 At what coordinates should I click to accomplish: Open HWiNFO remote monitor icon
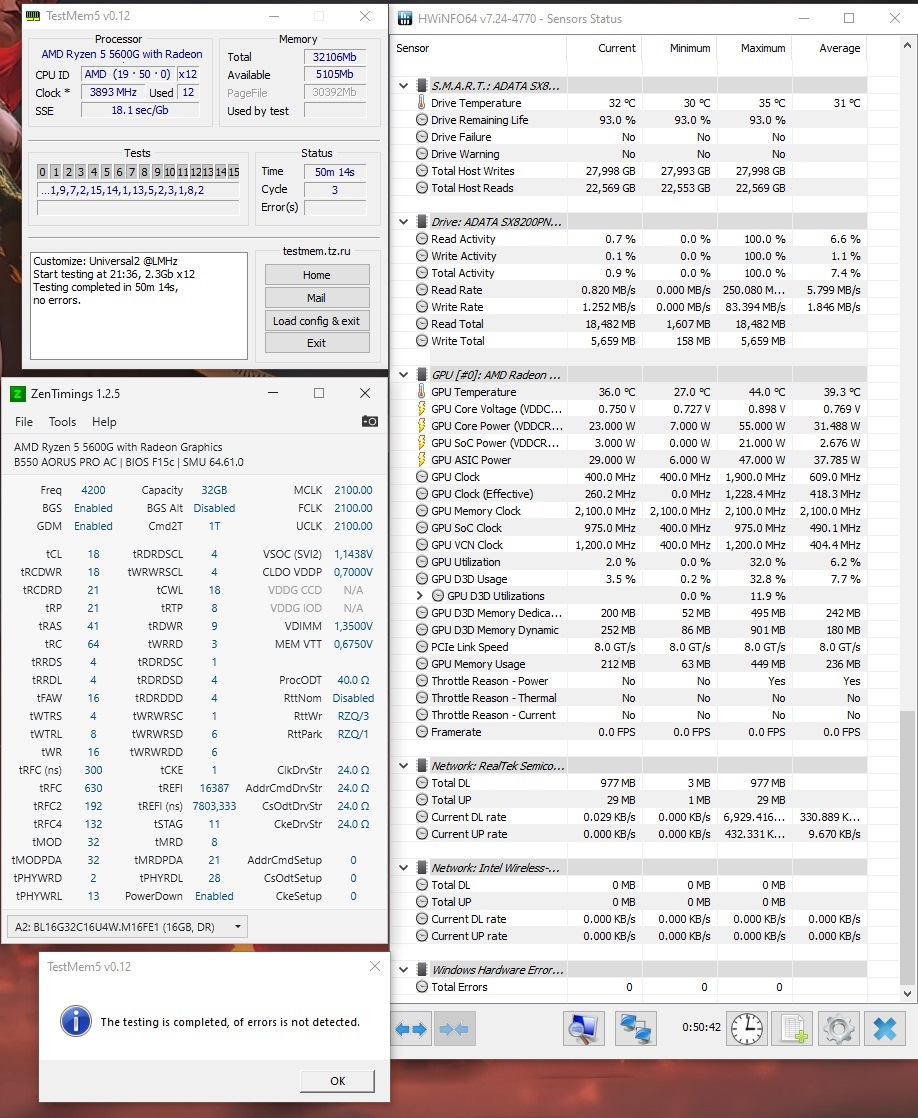click(583, 1029)
